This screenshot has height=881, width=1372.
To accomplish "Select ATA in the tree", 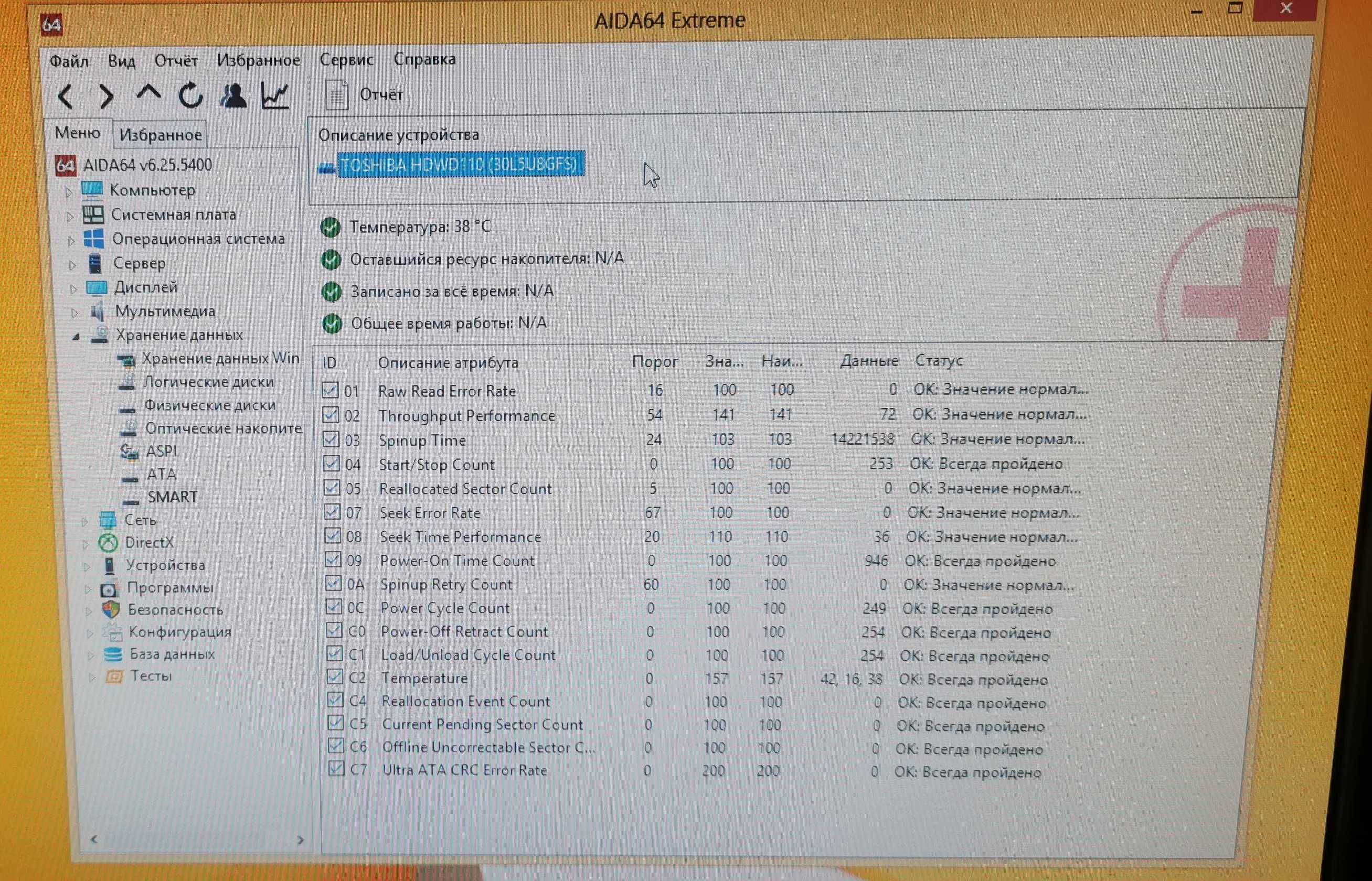I will click(162, 474).
